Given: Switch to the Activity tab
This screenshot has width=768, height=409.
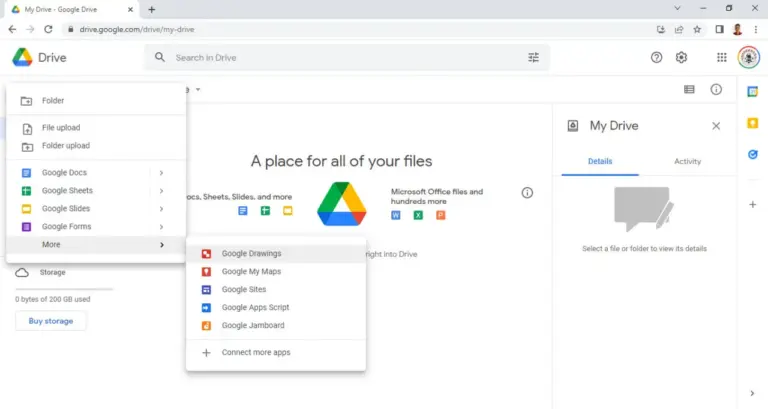Looking at the screenshot, I should pyautogui.click(x=687, y=161).
